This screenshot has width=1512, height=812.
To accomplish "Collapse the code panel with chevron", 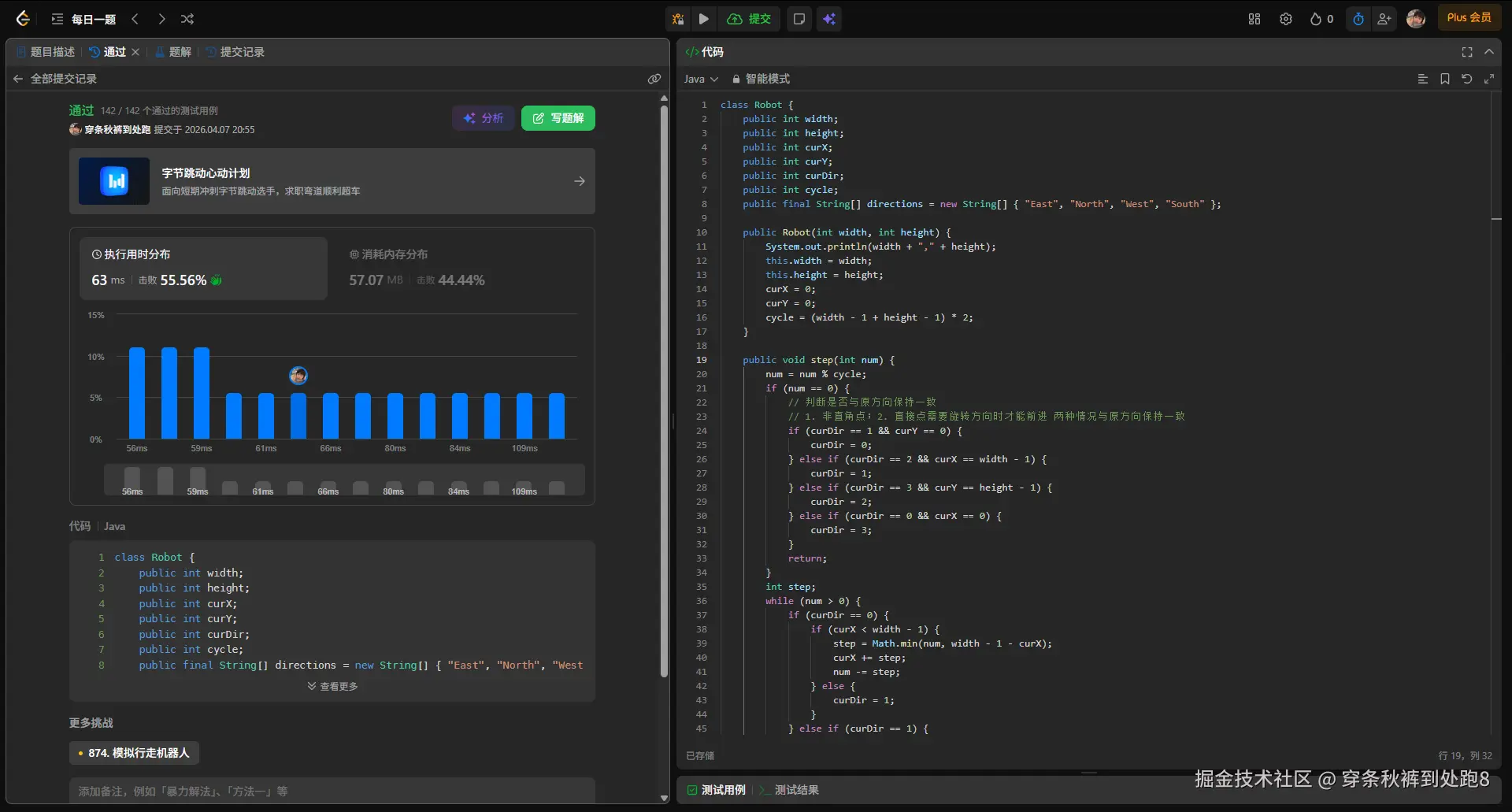I will click(1488, 52).
